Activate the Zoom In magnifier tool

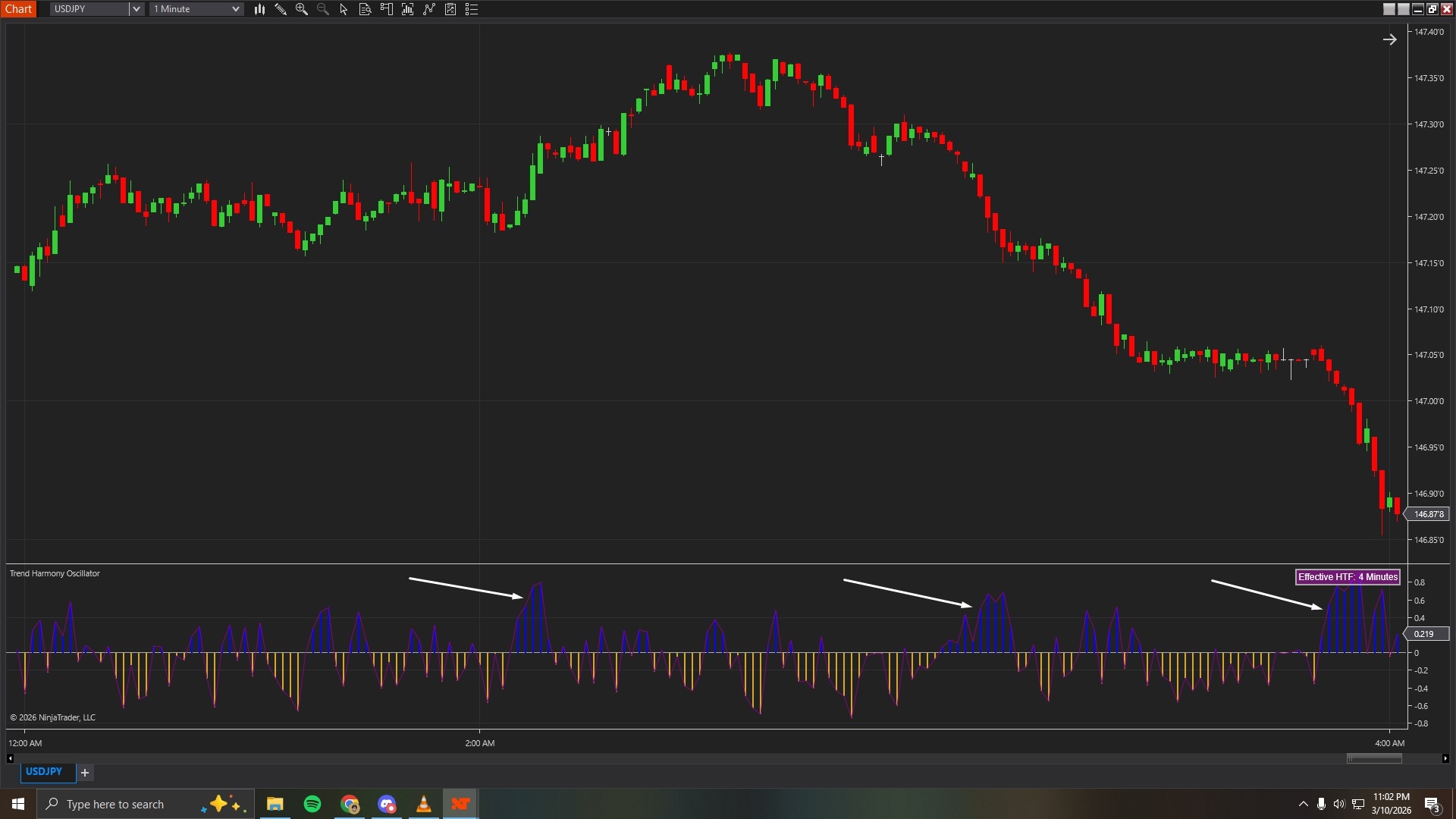tap(302, 9)
